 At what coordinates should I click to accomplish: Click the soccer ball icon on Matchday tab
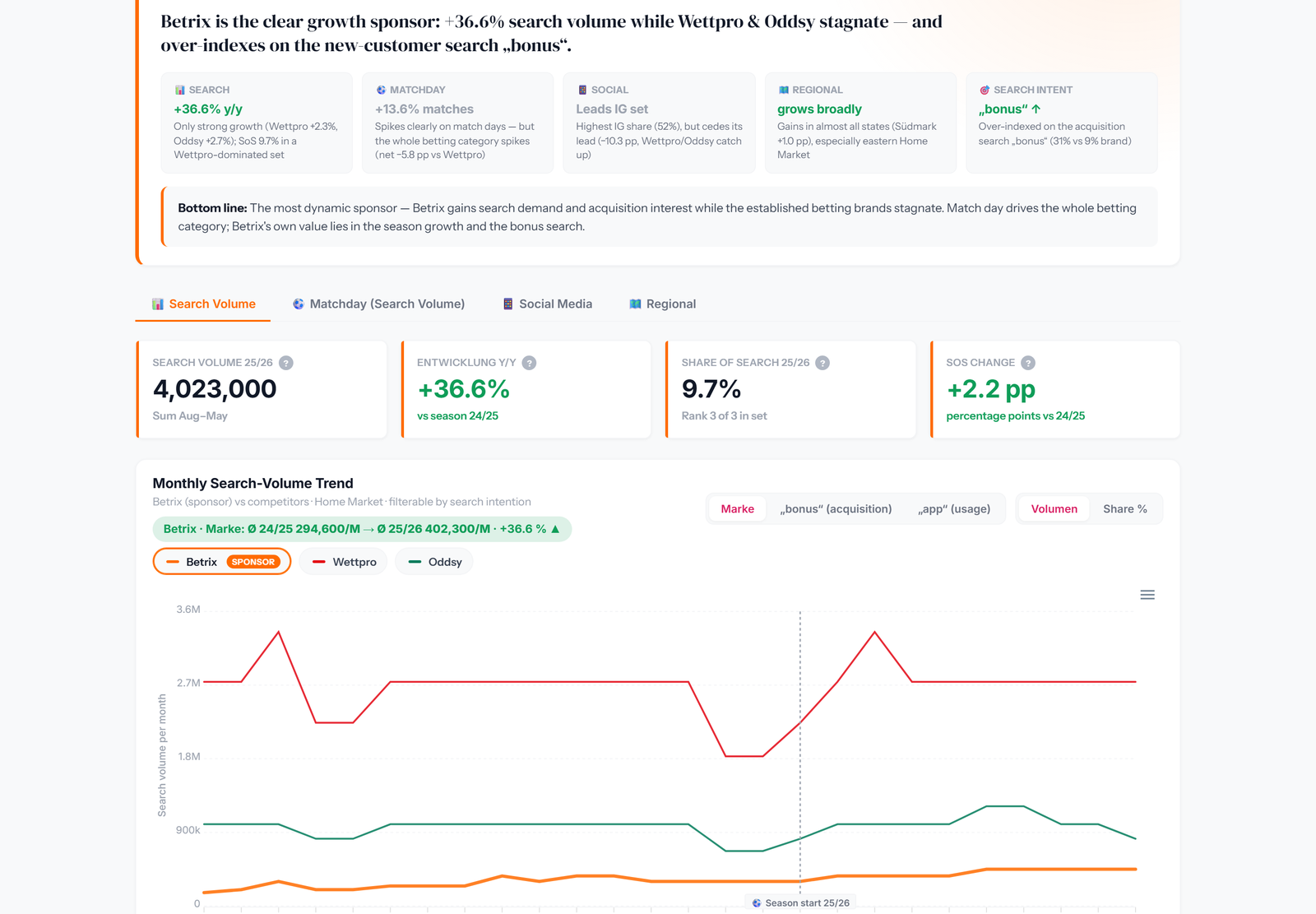tap(299, 304)
